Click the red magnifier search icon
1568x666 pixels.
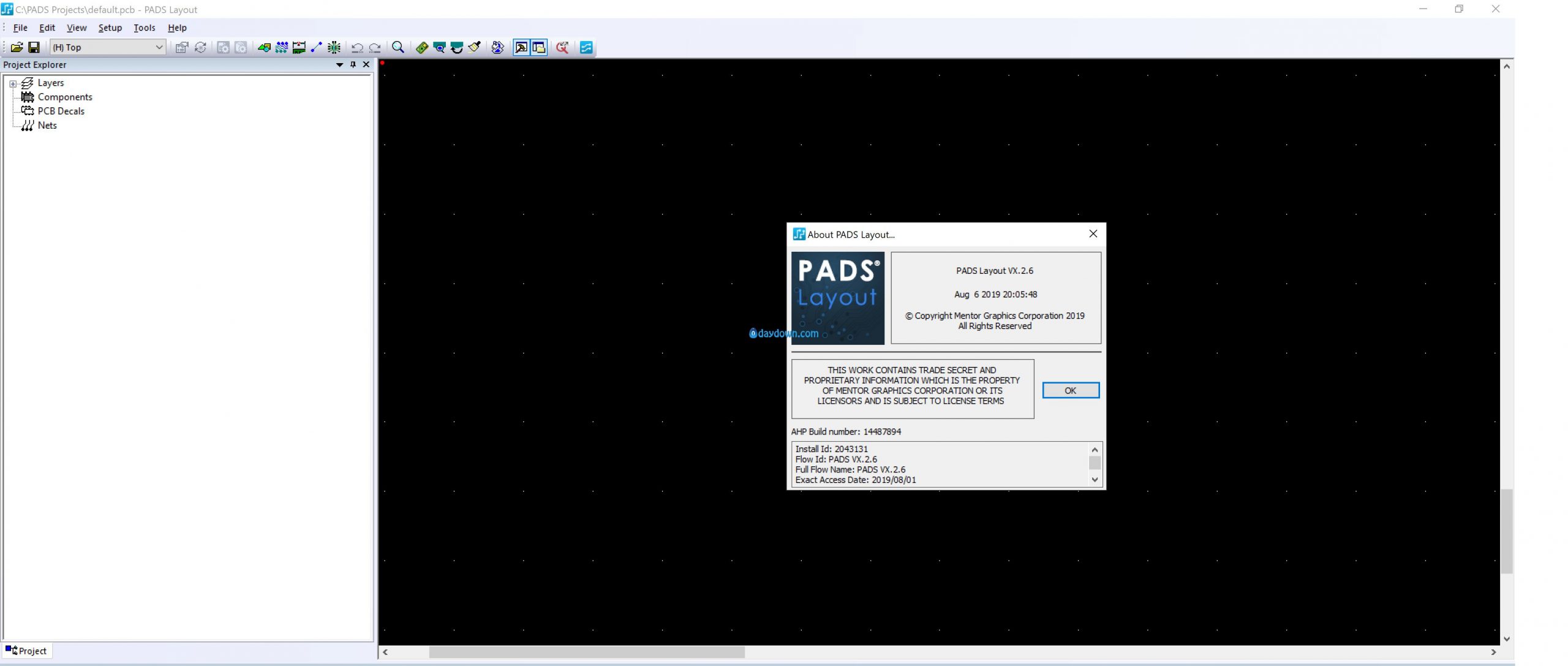tap(562, 47)
